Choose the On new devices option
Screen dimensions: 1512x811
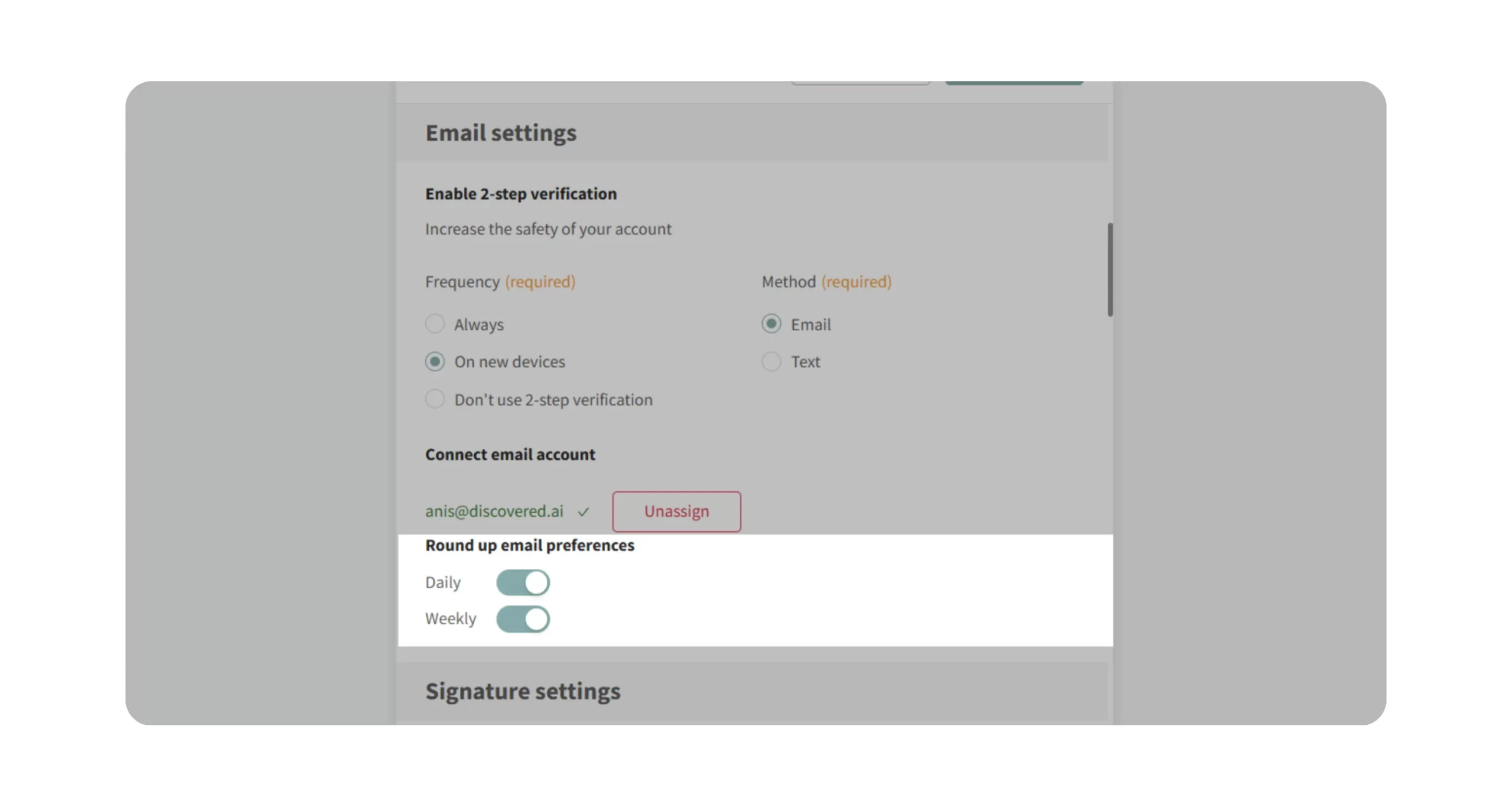(435, 361)
